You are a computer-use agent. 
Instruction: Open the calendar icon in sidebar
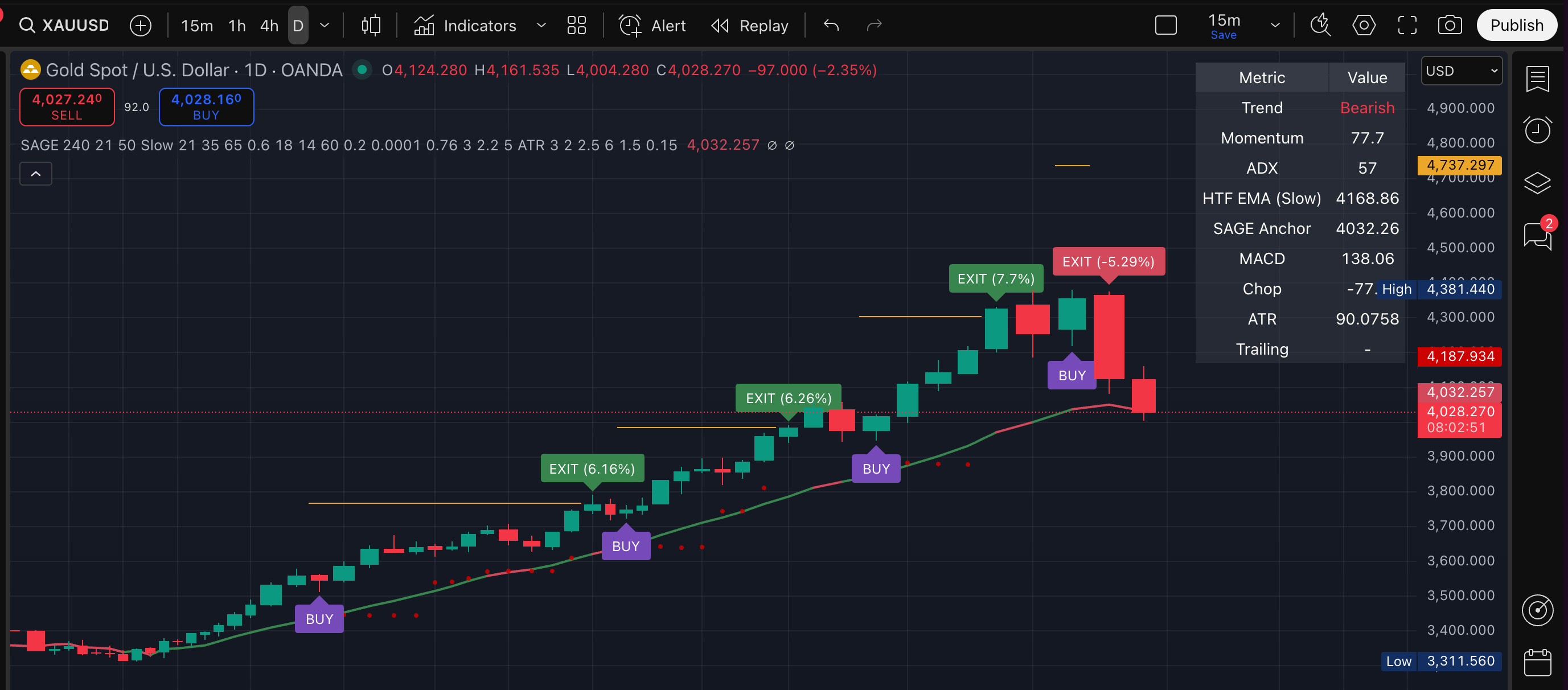coord(1538,663)
